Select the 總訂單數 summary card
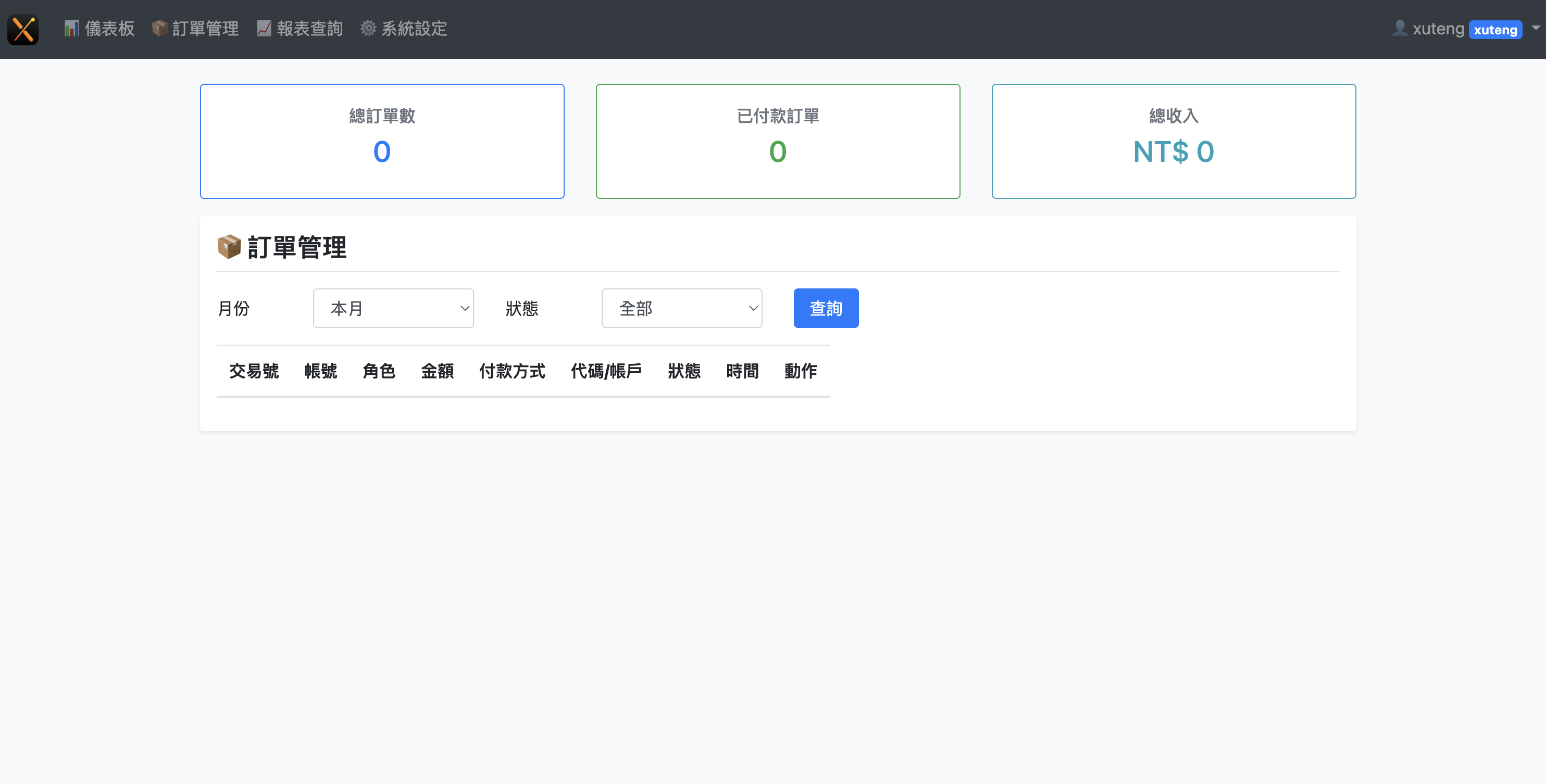1546x784 pixels. [382, 141]
